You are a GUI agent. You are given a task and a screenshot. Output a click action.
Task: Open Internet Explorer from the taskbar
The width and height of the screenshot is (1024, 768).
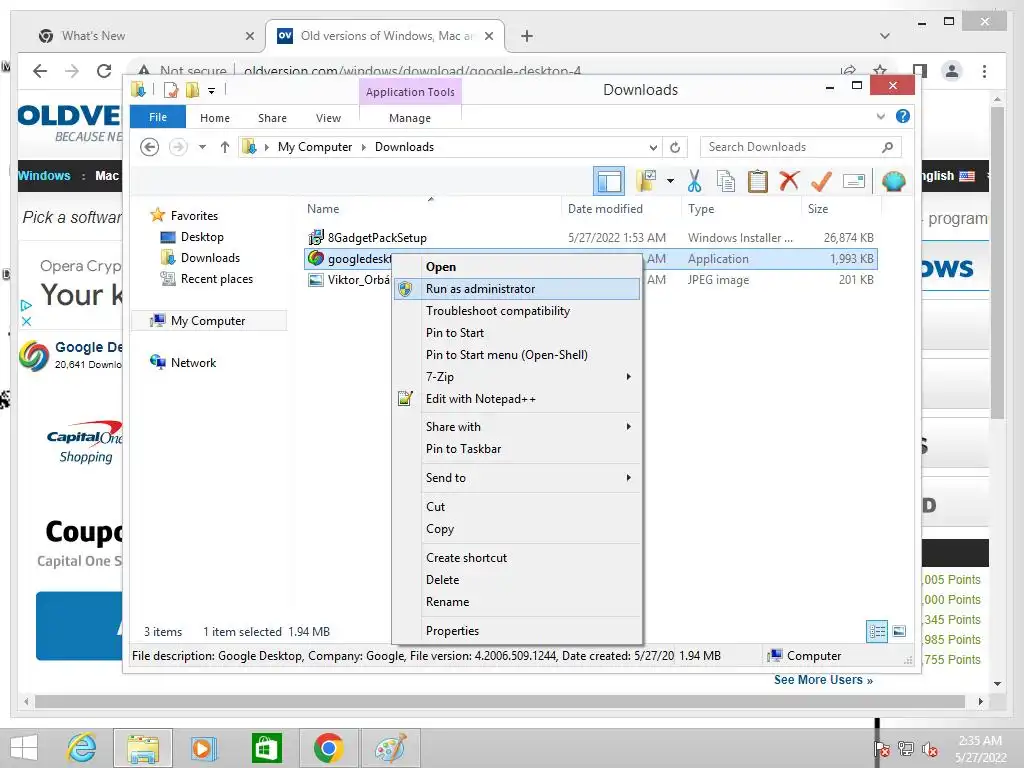(x=82, y=748)
